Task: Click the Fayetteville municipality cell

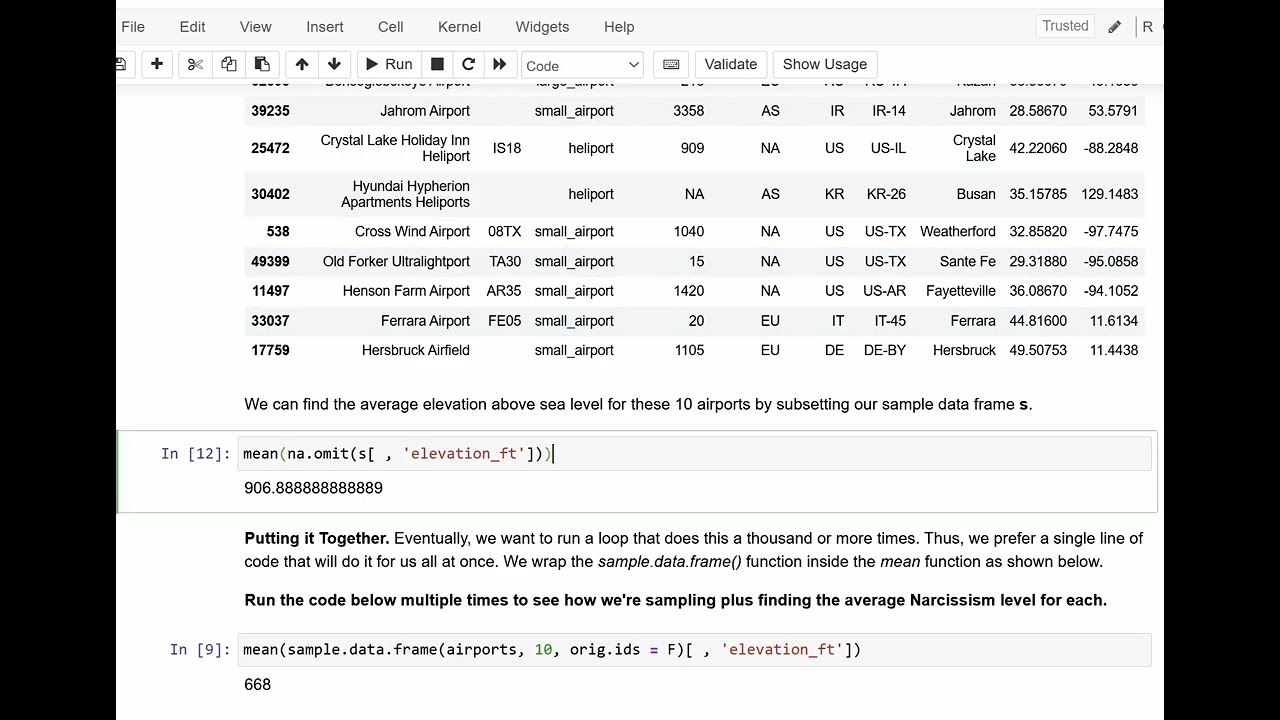Action: [x=961, y=291]
